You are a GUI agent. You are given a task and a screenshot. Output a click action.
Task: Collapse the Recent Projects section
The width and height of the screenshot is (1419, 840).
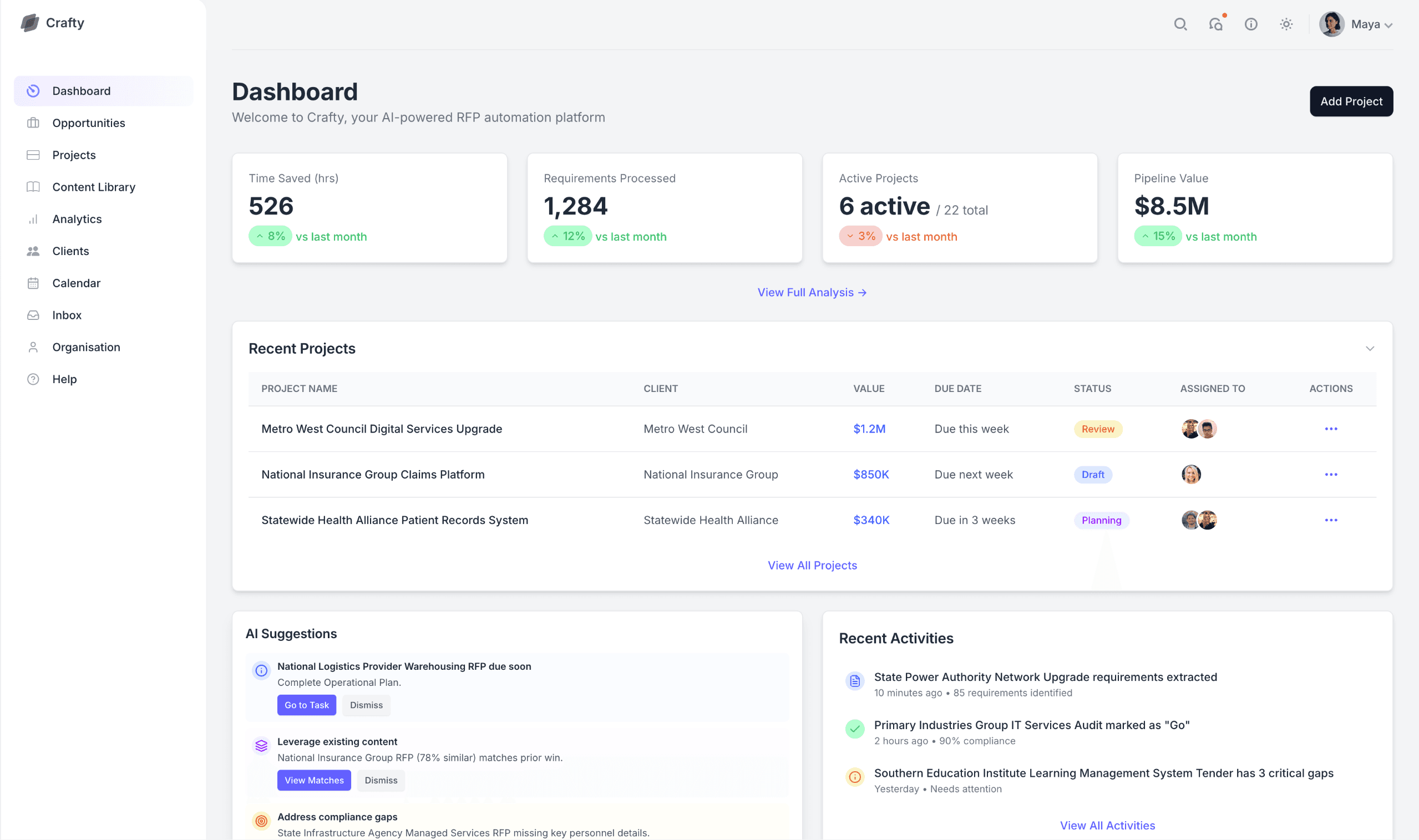point(1370,348)
